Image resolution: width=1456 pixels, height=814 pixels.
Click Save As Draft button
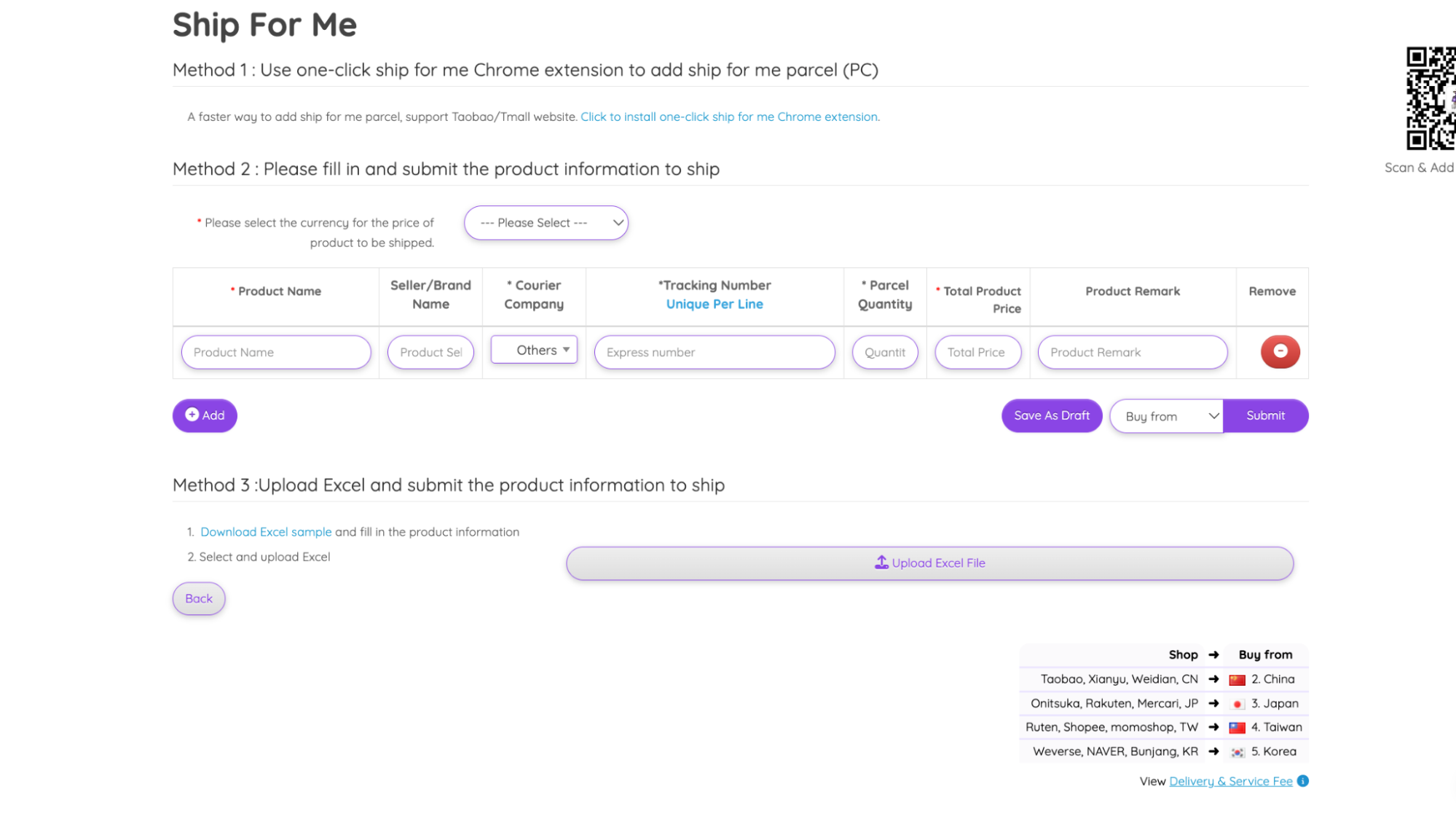1051,415
